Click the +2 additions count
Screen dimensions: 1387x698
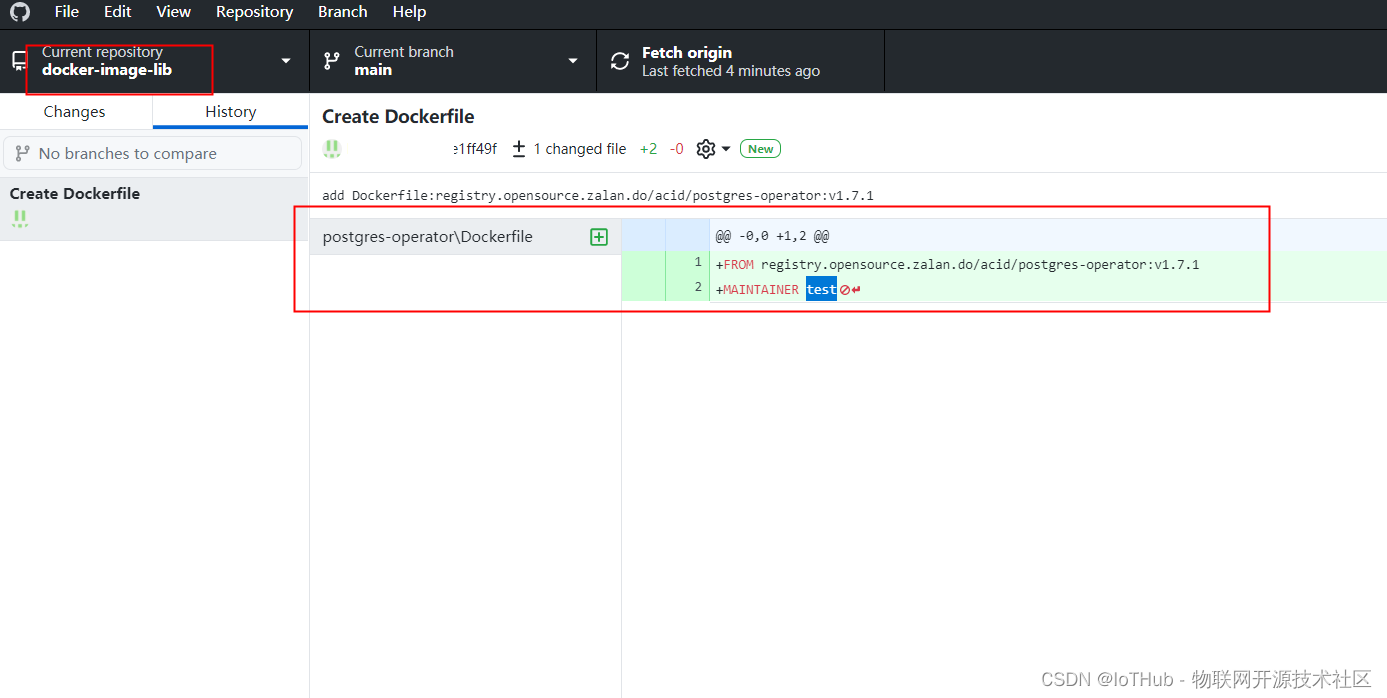click(649, 149)
